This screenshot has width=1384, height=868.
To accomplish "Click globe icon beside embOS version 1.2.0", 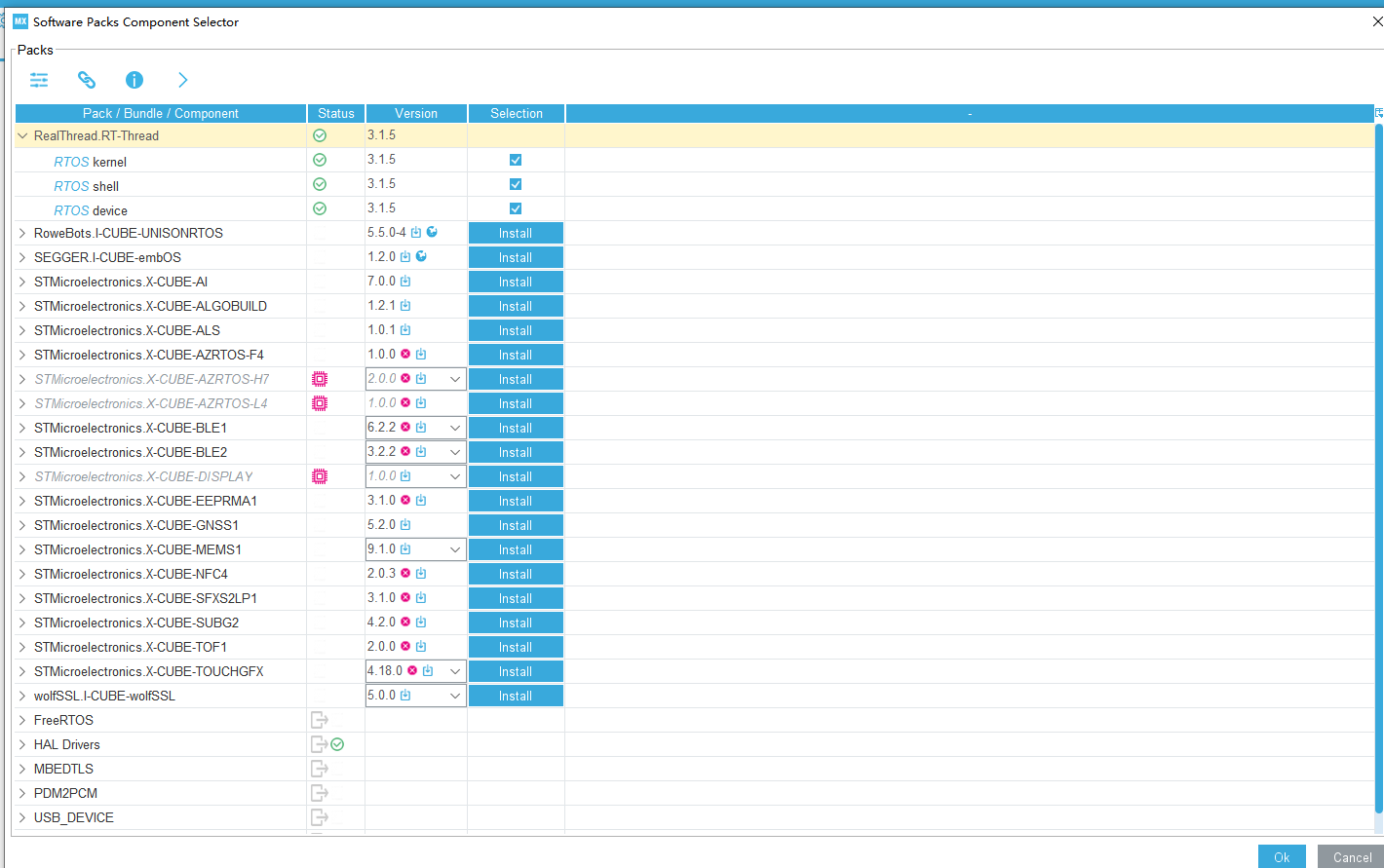I will point(421,256).
